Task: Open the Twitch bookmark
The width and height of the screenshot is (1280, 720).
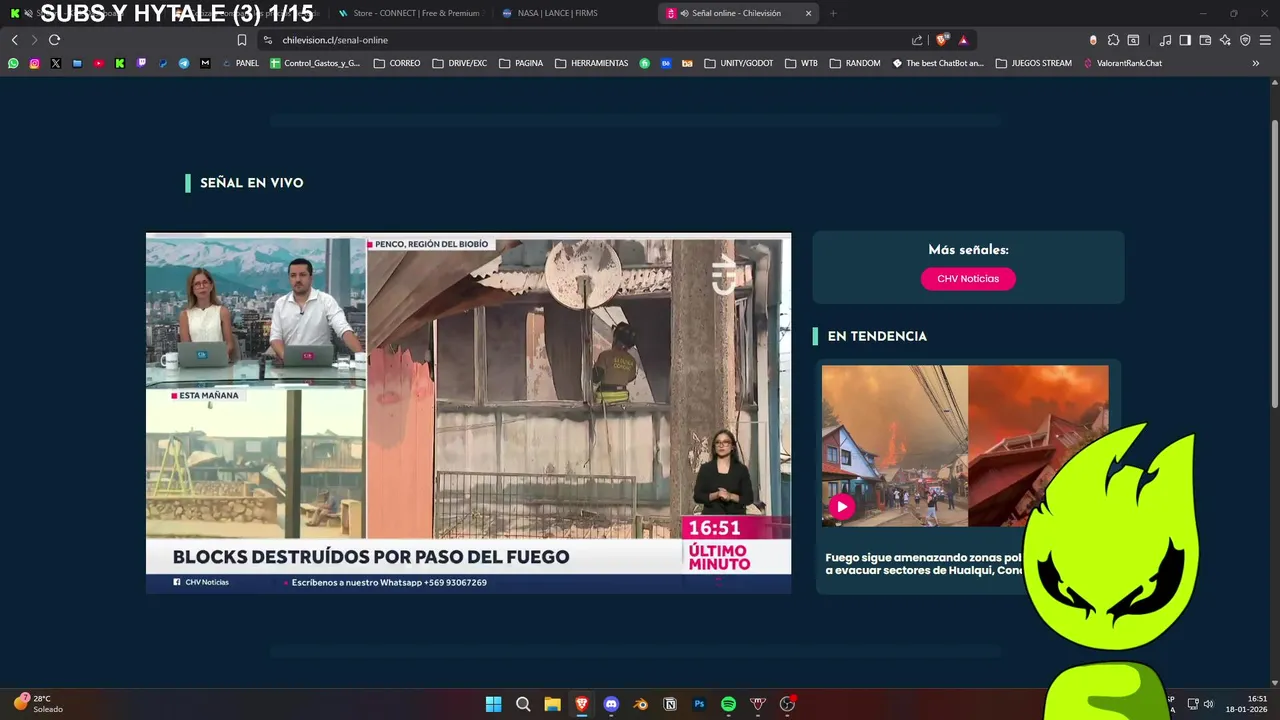Action: point(141,63)
